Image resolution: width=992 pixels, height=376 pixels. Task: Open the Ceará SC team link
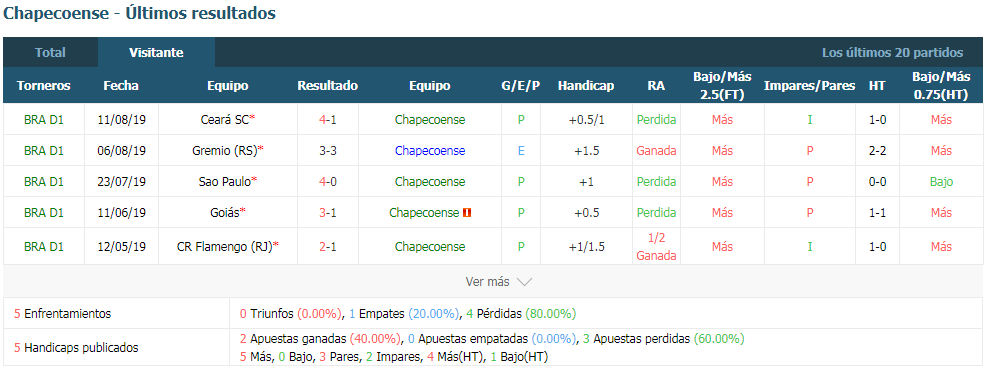pos(224,120)
